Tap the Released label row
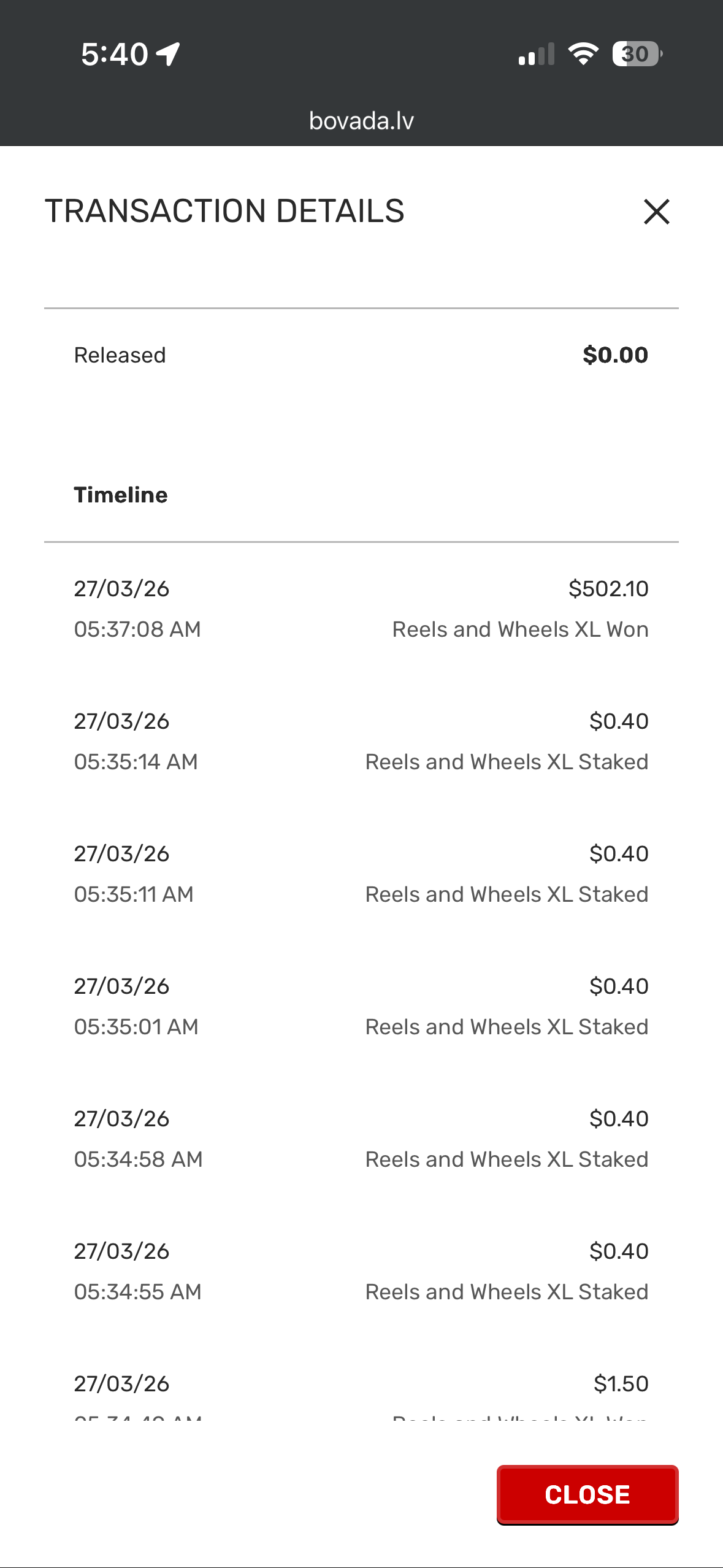Viewport: 723px width, 1568px height. click(x=120, y=355)
